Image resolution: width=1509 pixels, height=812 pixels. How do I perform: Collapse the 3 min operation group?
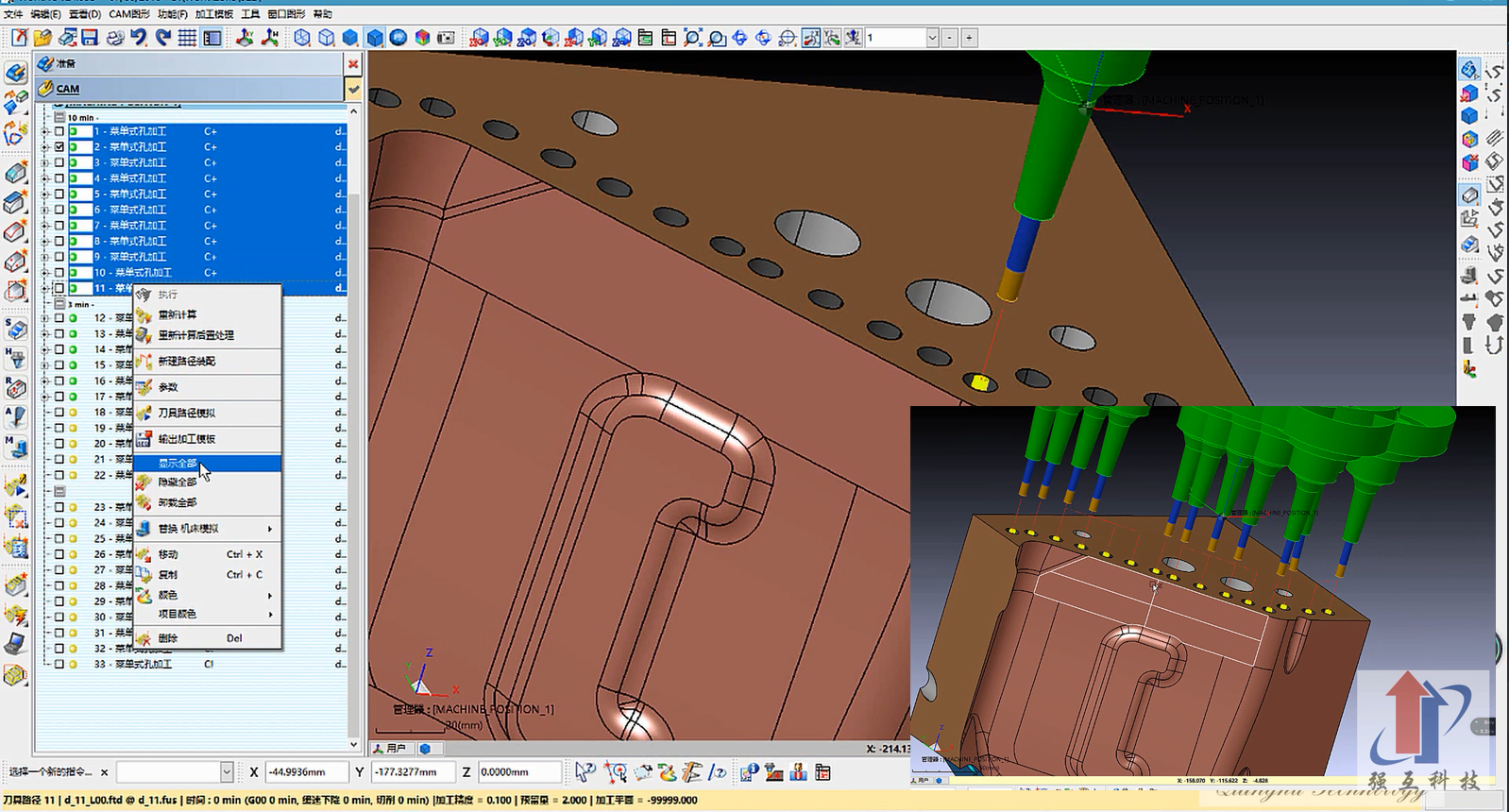pyautogui.click(x=59, y=304)
